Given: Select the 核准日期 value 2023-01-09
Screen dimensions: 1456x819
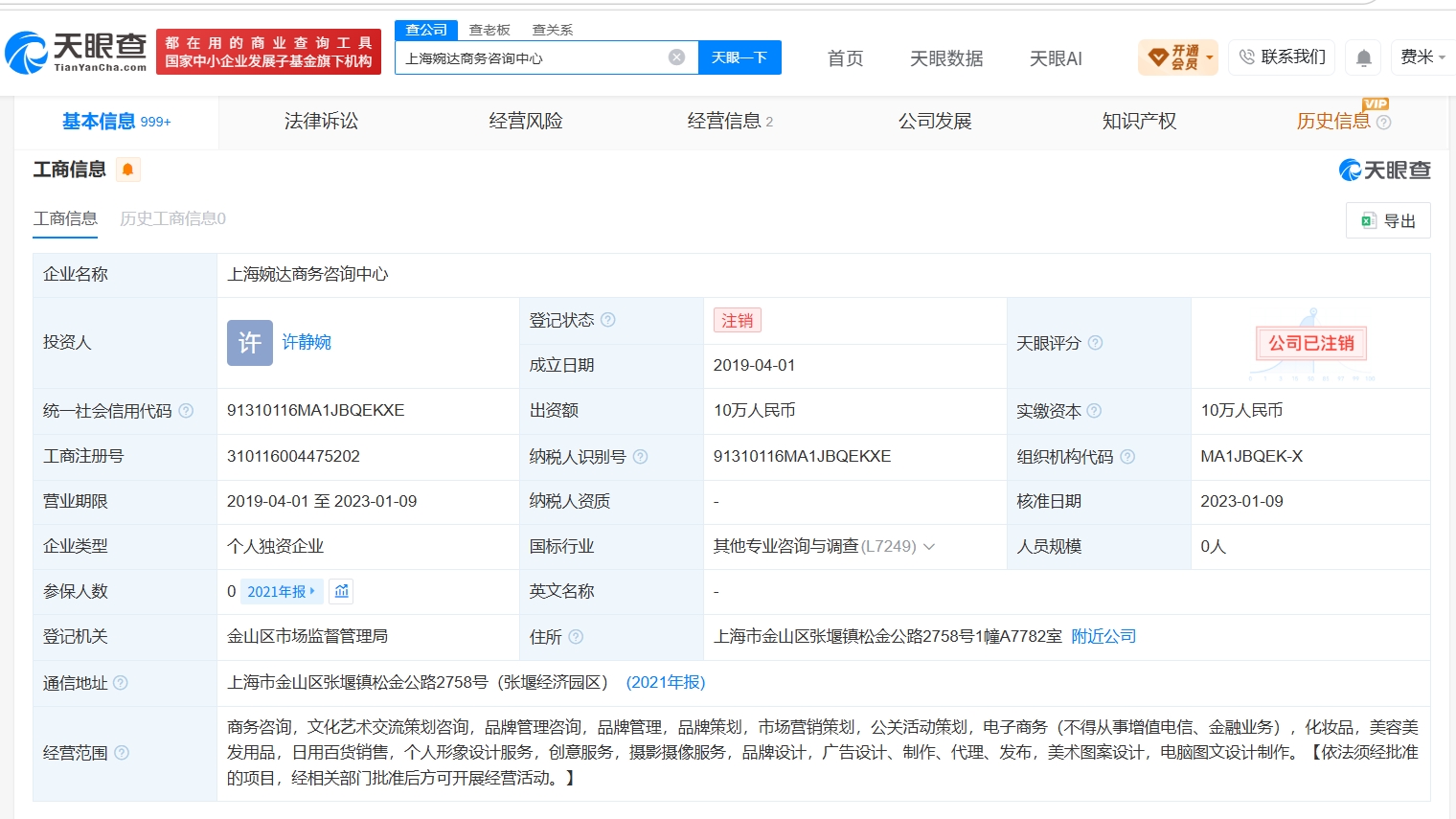Looking at the screenshot, I should tap(1241, 502).
